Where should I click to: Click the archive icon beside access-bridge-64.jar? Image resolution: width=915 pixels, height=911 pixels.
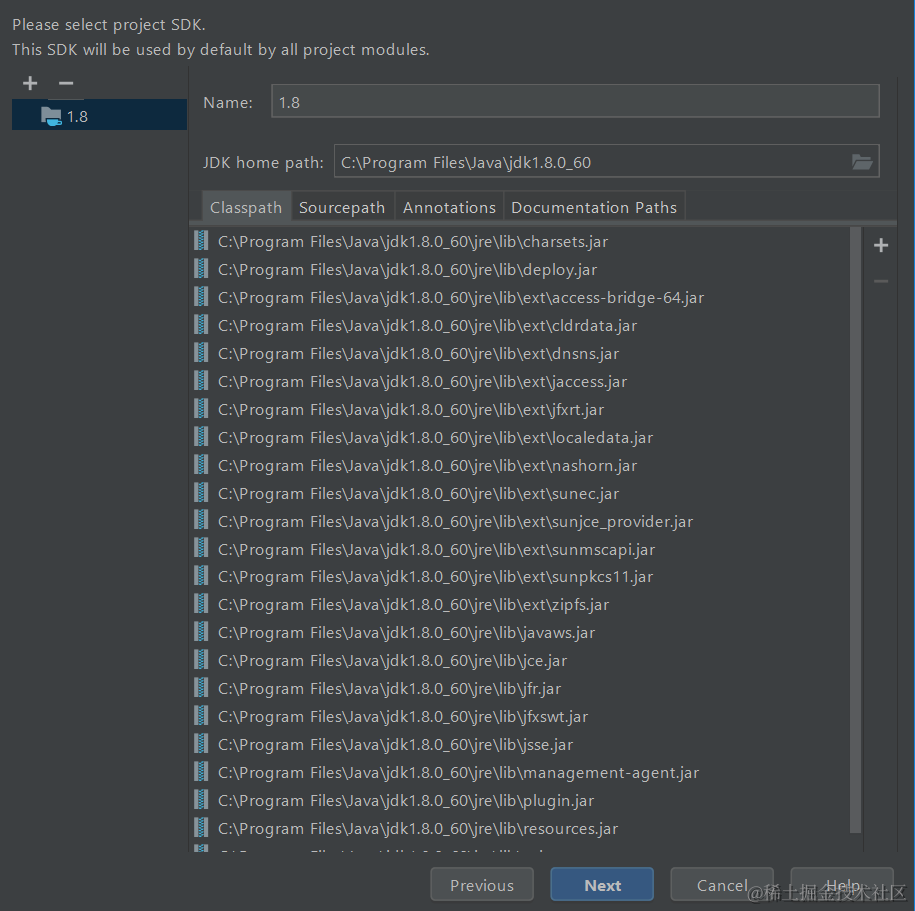201,296
